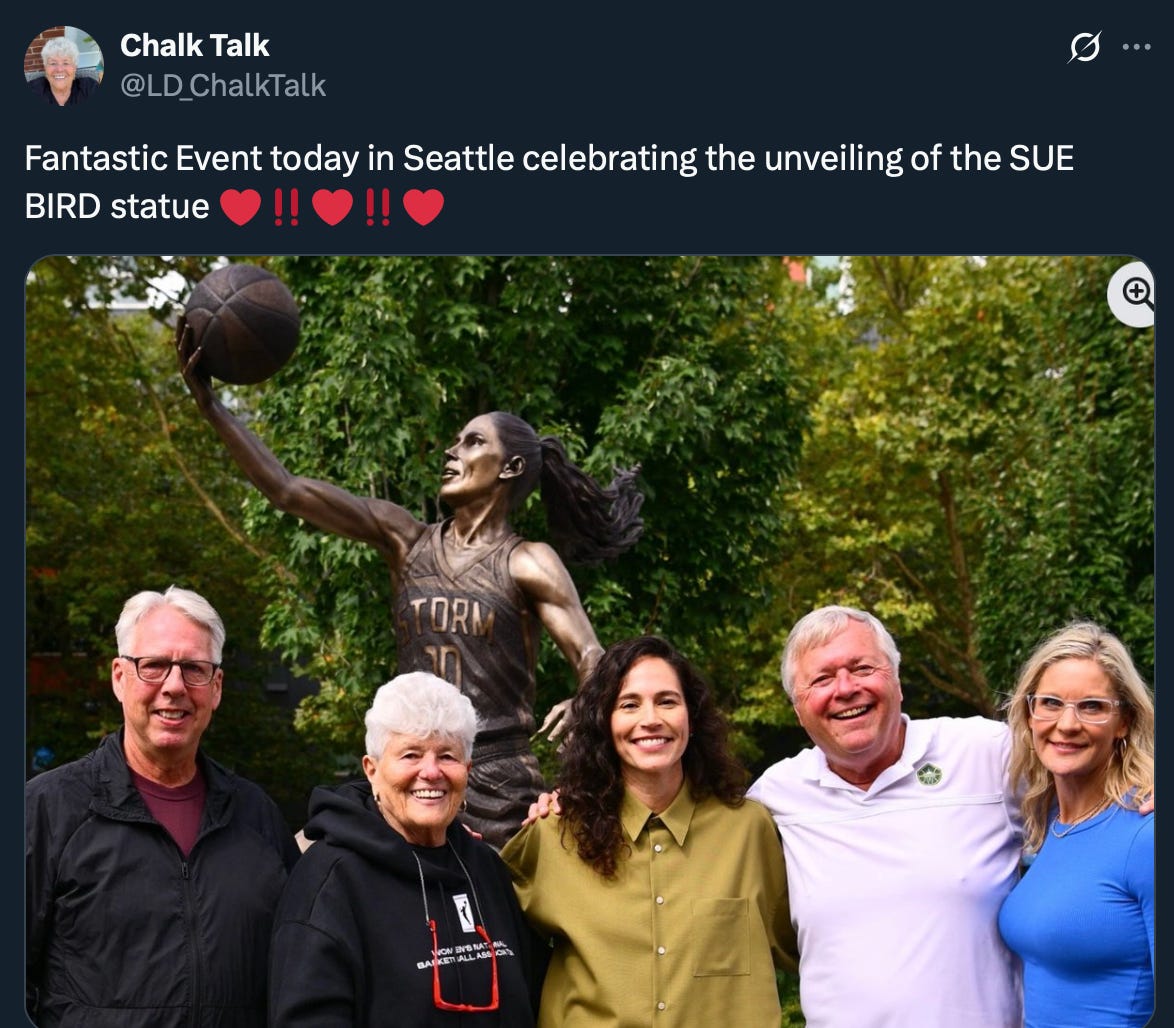Click the Chalk Talk display name
The image size is (1174, 1028).
pyautogui.click(x=194, y=46)
